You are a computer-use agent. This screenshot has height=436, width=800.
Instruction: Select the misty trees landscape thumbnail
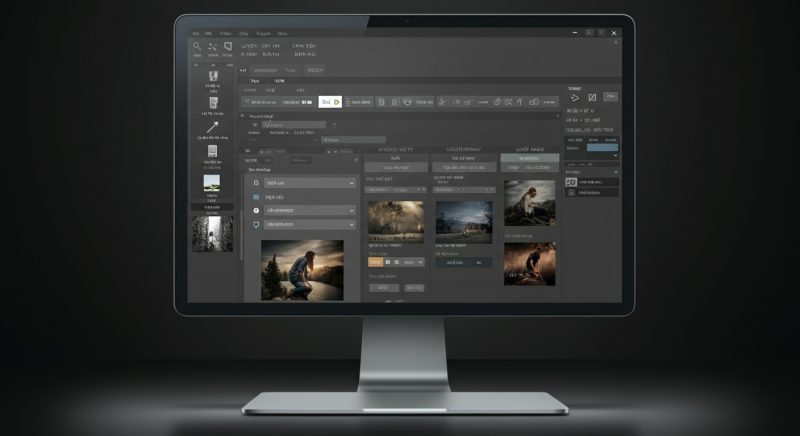396,221
